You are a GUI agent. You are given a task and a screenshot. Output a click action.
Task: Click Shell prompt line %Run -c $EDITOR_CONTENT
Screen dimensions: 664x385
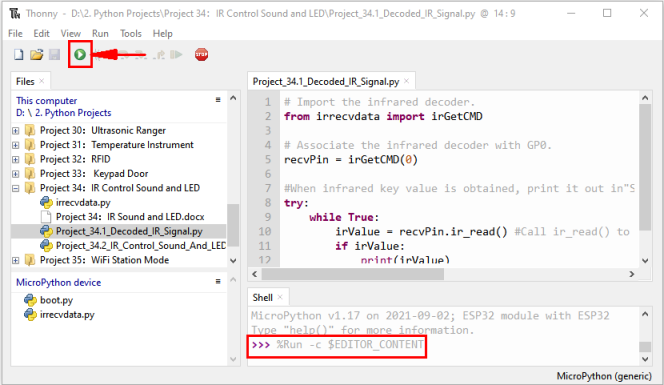click(x=337, y=344)
